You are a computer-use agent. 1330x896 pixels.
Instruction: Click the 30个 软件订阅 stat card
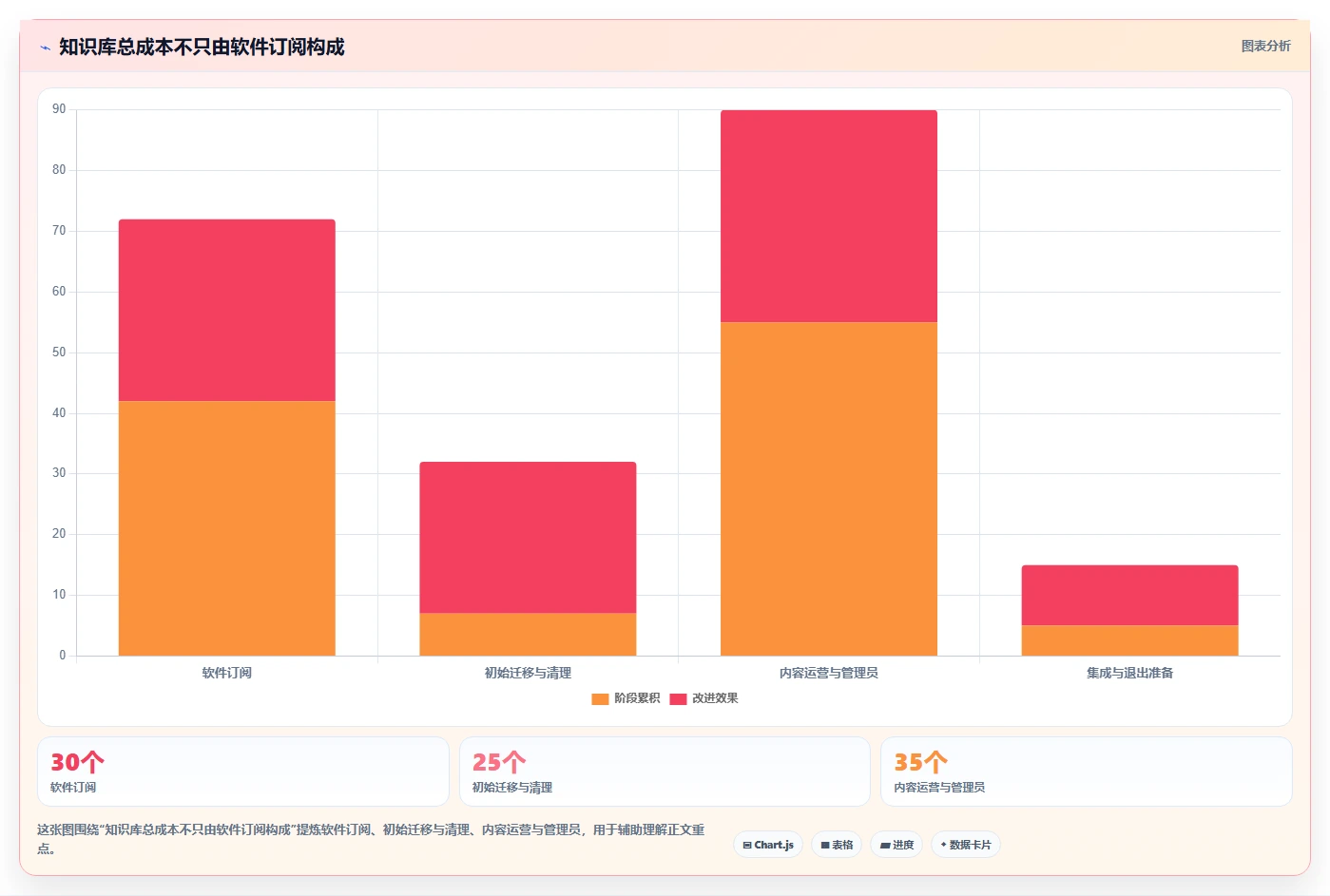tap(243, 772)
